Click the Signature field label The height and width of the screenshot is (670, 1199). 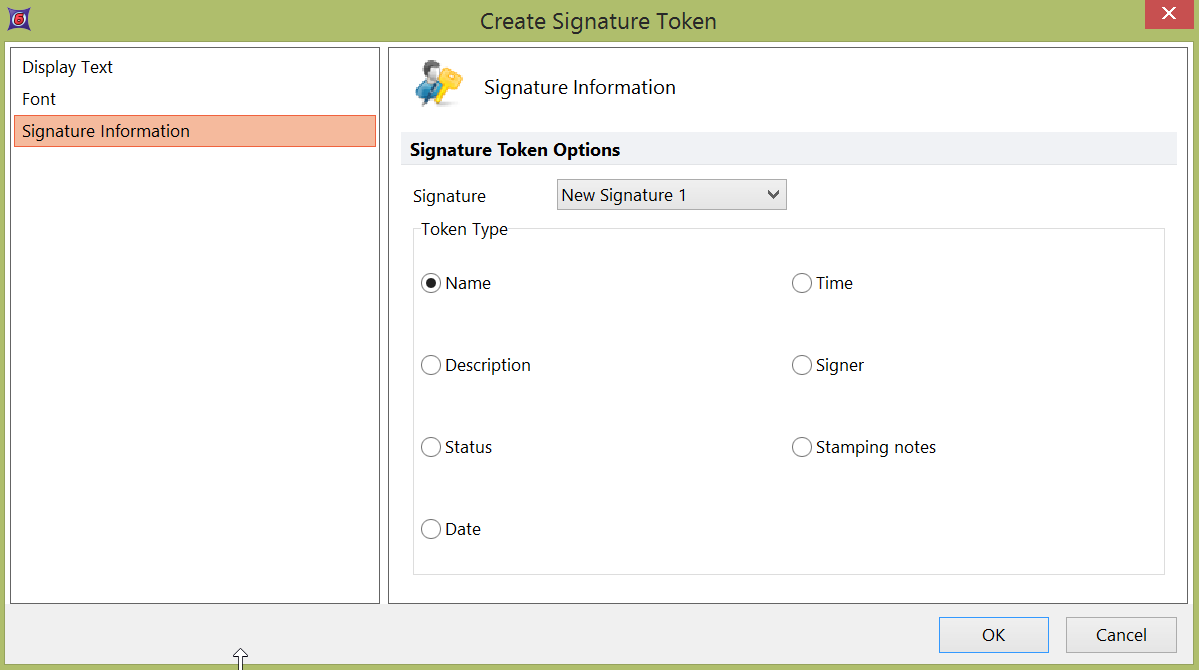click(449, 196)
